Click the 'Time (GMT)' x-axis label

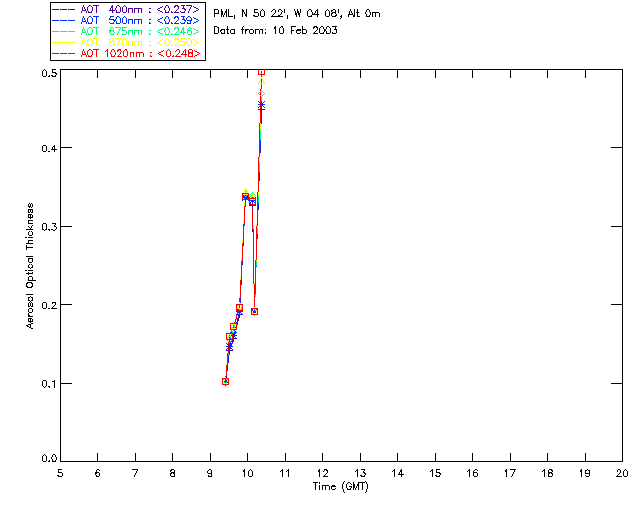coord(341,487)
